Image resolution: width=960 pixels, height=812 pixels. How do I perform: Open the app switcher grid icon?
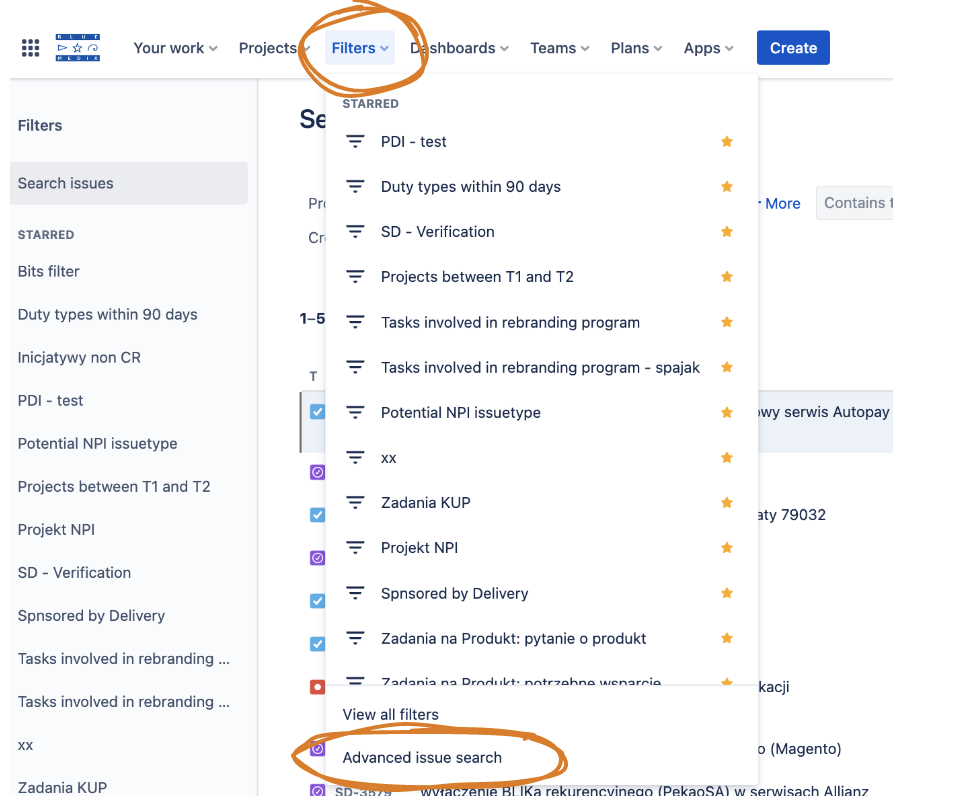click(x=30, y=48)
